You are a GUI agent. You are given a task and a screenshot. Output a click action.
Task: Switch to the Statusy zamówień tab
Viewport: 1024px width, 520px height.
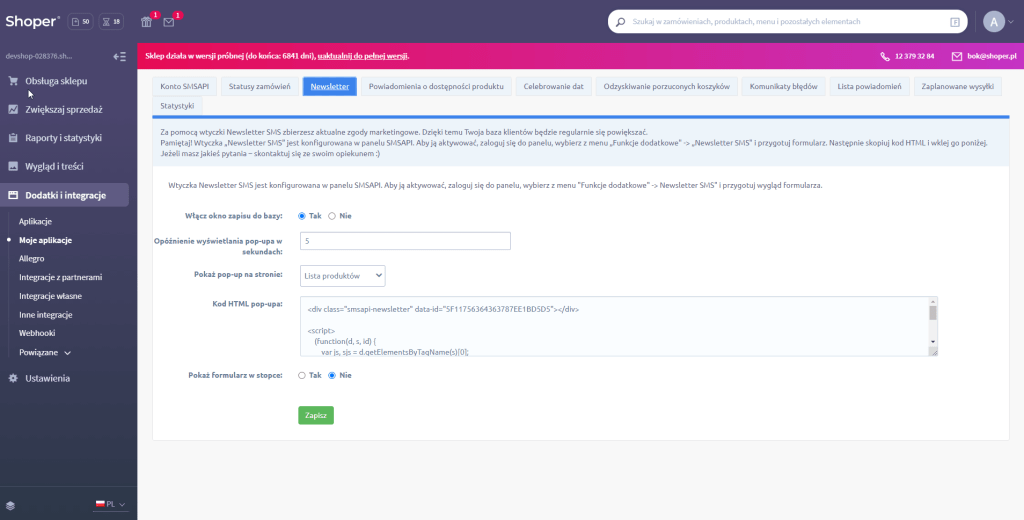[258, 87]
